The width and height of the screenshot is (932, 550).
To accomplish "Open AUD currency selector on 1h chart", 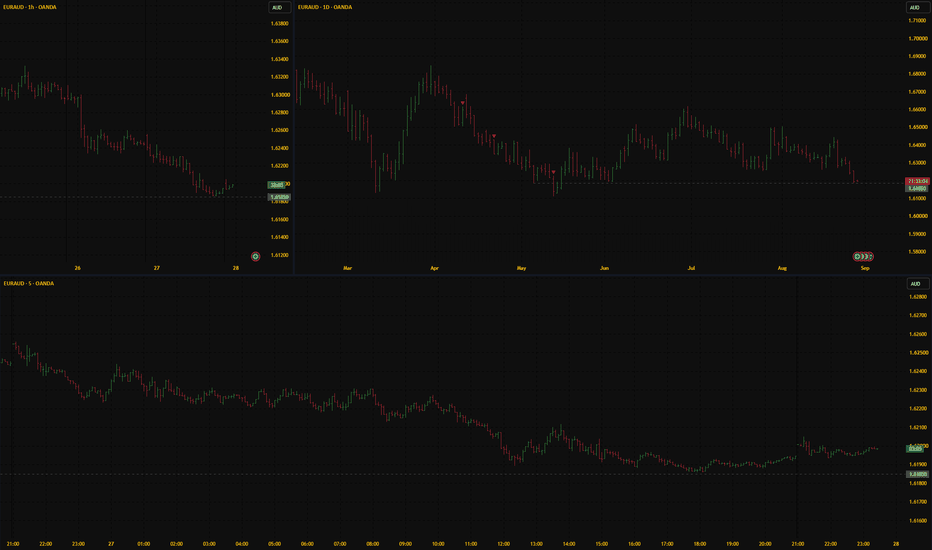I will click(279, 8).
